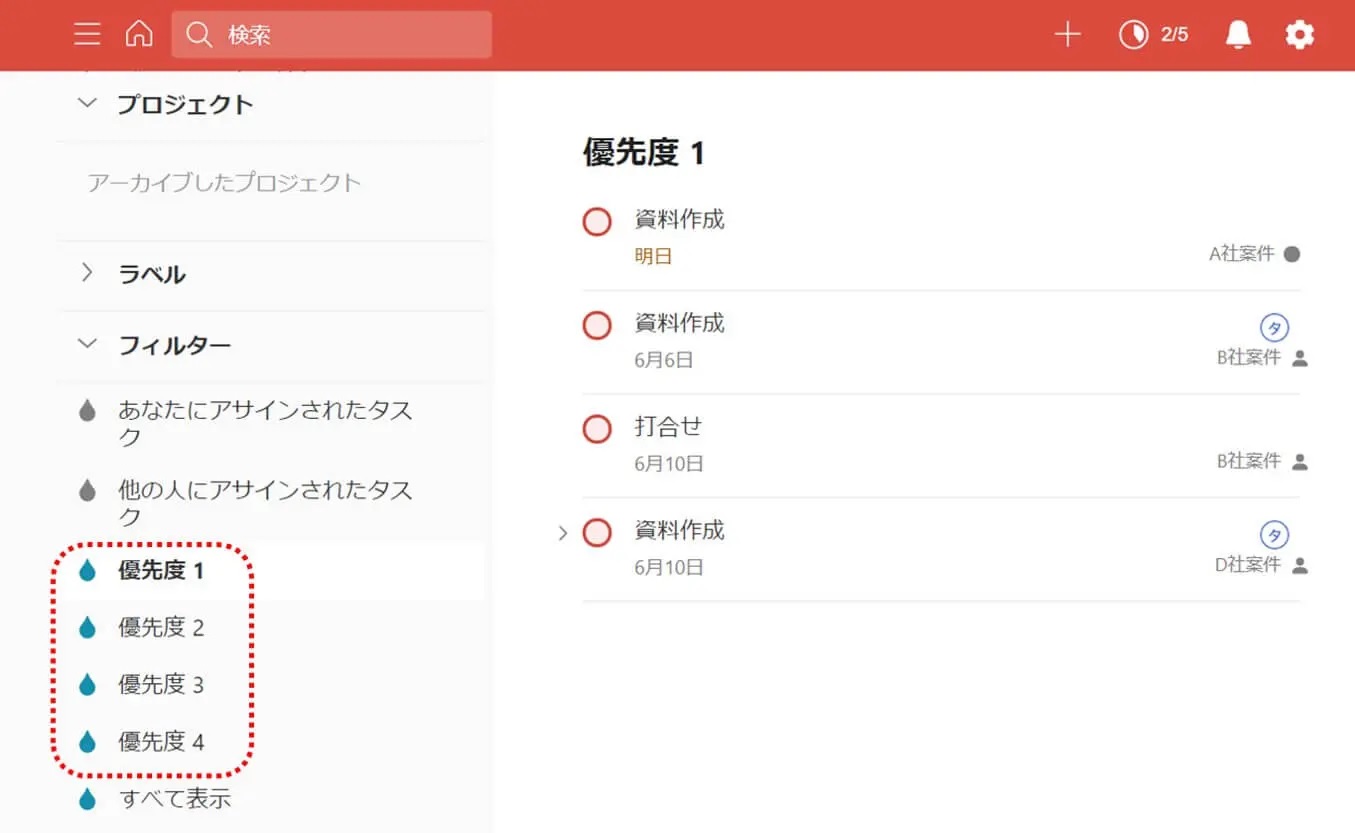
Task: Click the magnifier icon in the search box
Action: coord(199,35)
